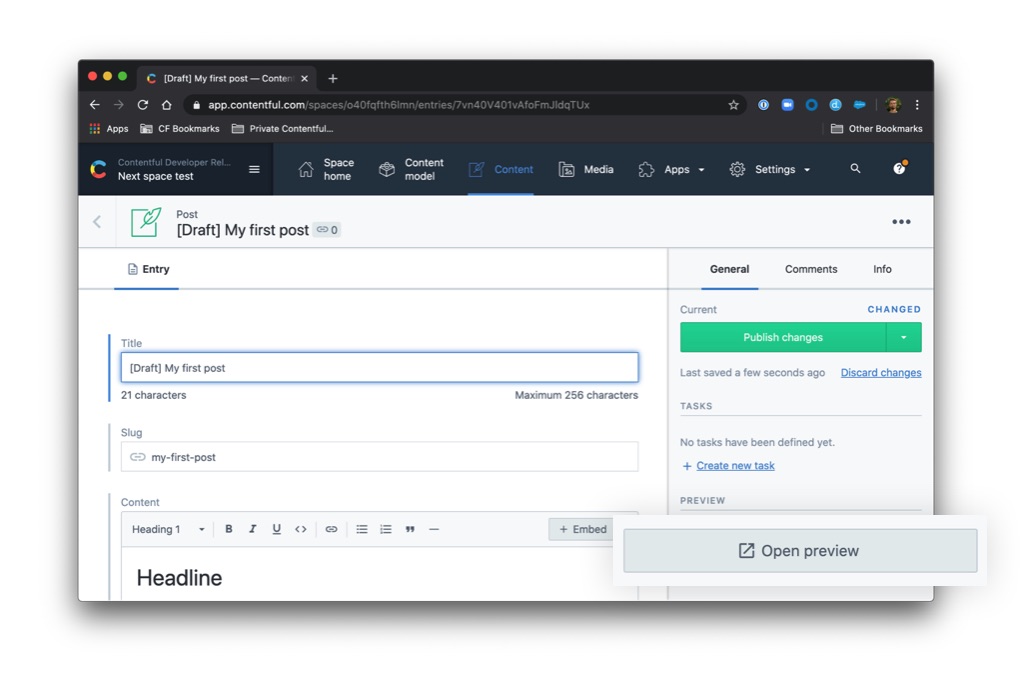This screenshot has width=1033, height=682.
Task: Go to Space home
Action: pyautogui.click(x=325, y=169)
